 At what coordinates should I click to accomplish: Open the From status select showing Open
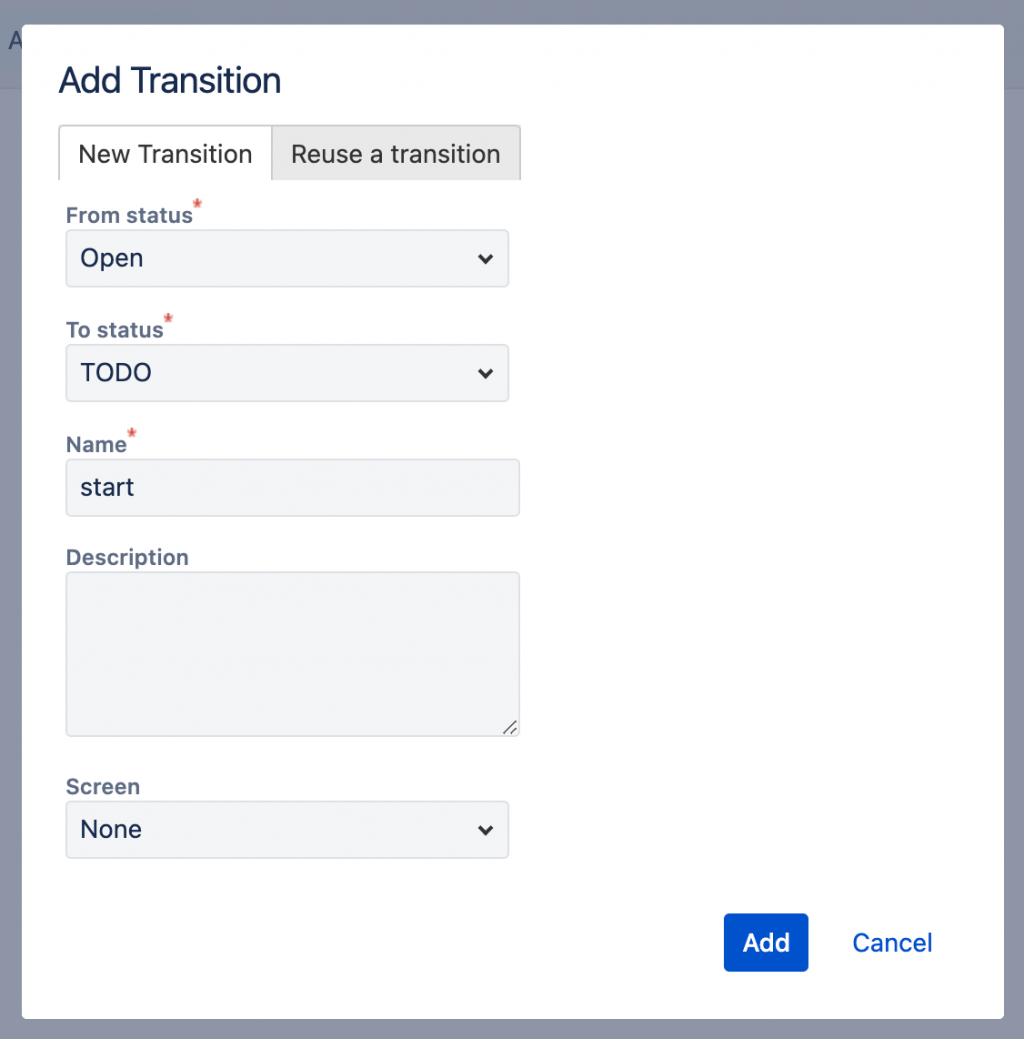click(x=270, y=259)
